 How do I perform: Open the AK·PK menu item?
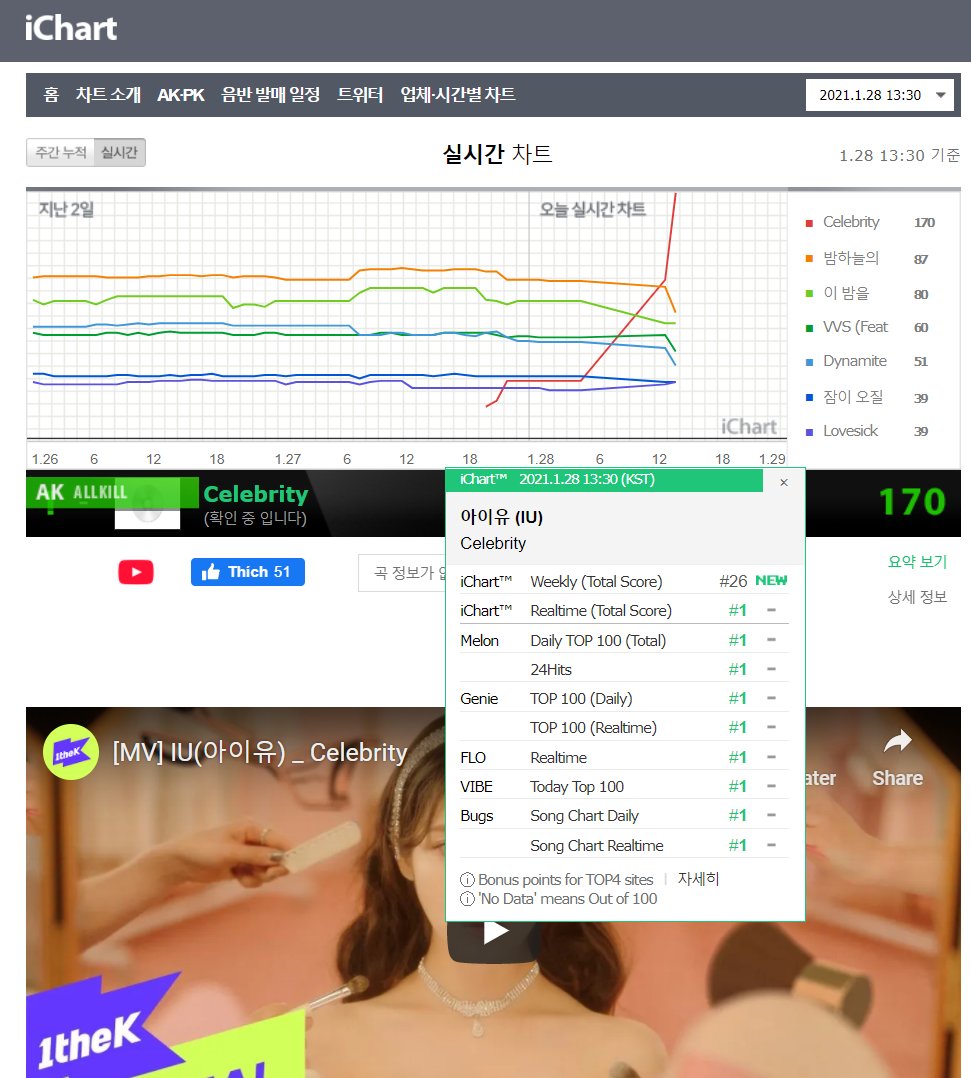click(181, 95)
